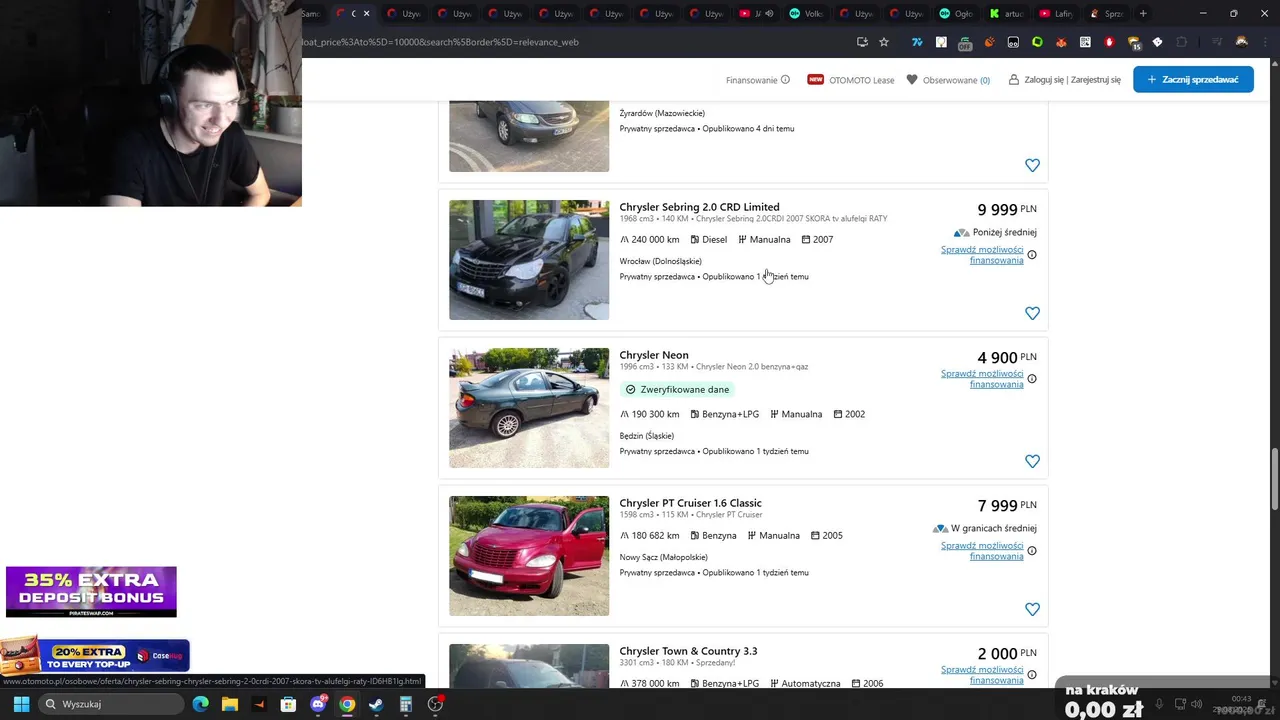The width and height of the screenshot is (1280, 720).
Task: Add PT Cruiser listing to observed heart
Action: (x=1032, y=609)
